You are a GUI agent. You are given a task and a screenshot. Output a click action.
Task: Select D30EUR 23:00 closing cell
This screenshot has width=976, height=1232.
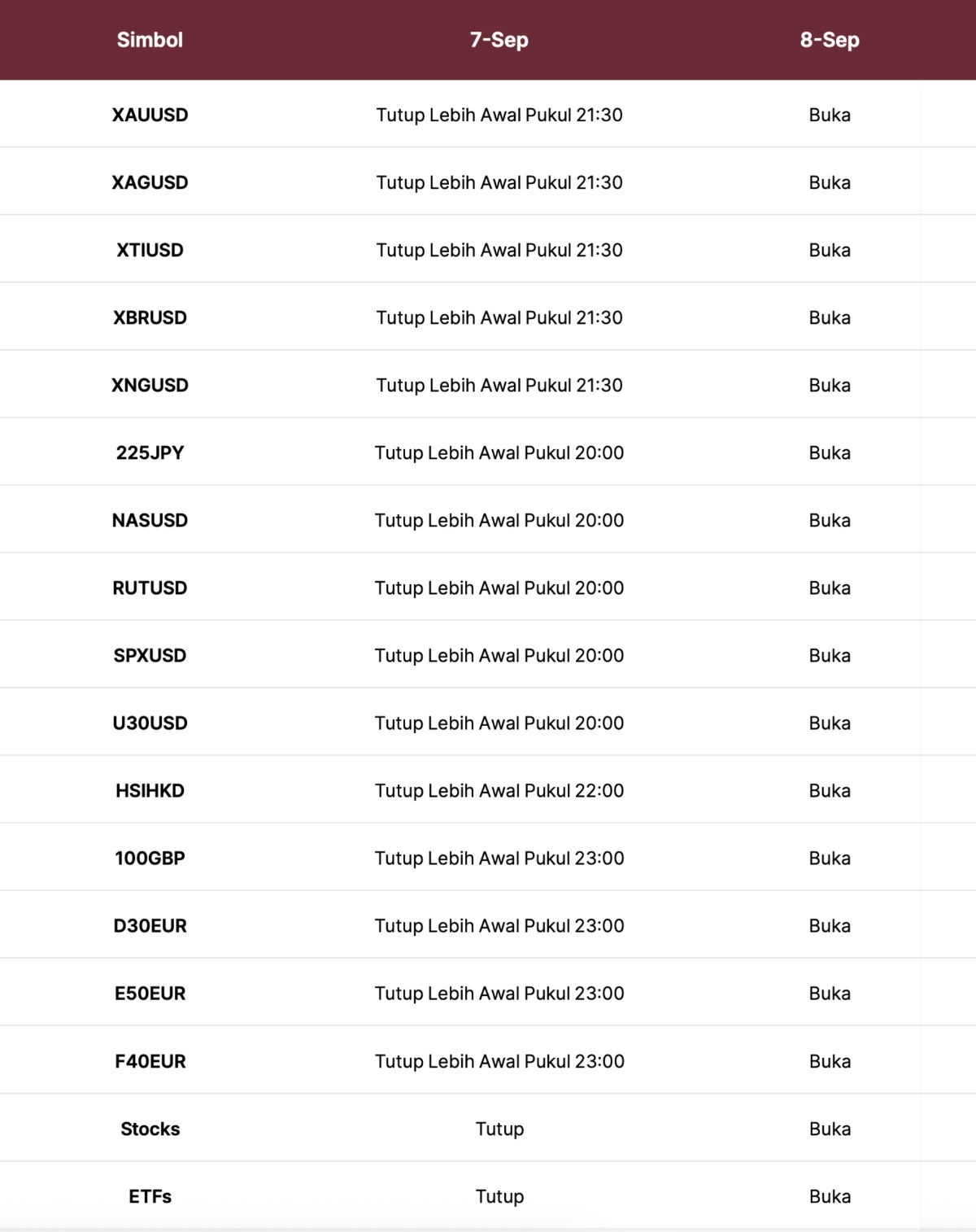499,925
